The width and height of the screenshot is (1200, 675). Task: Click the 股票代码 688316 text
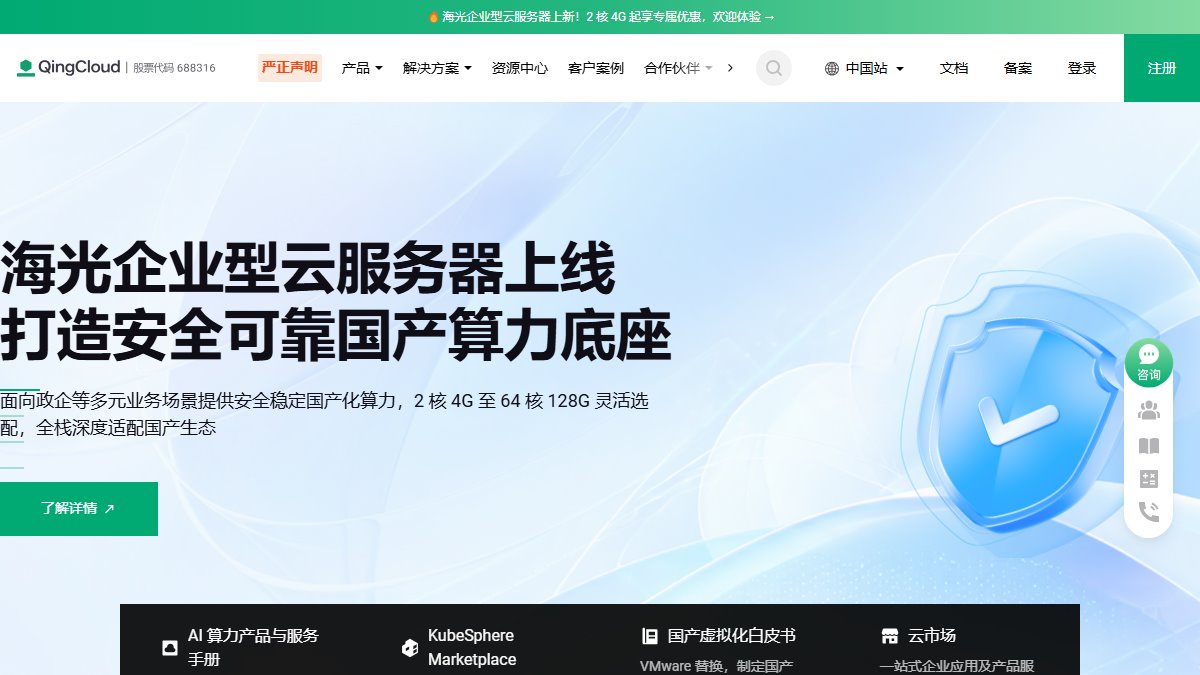pos(175,68)
